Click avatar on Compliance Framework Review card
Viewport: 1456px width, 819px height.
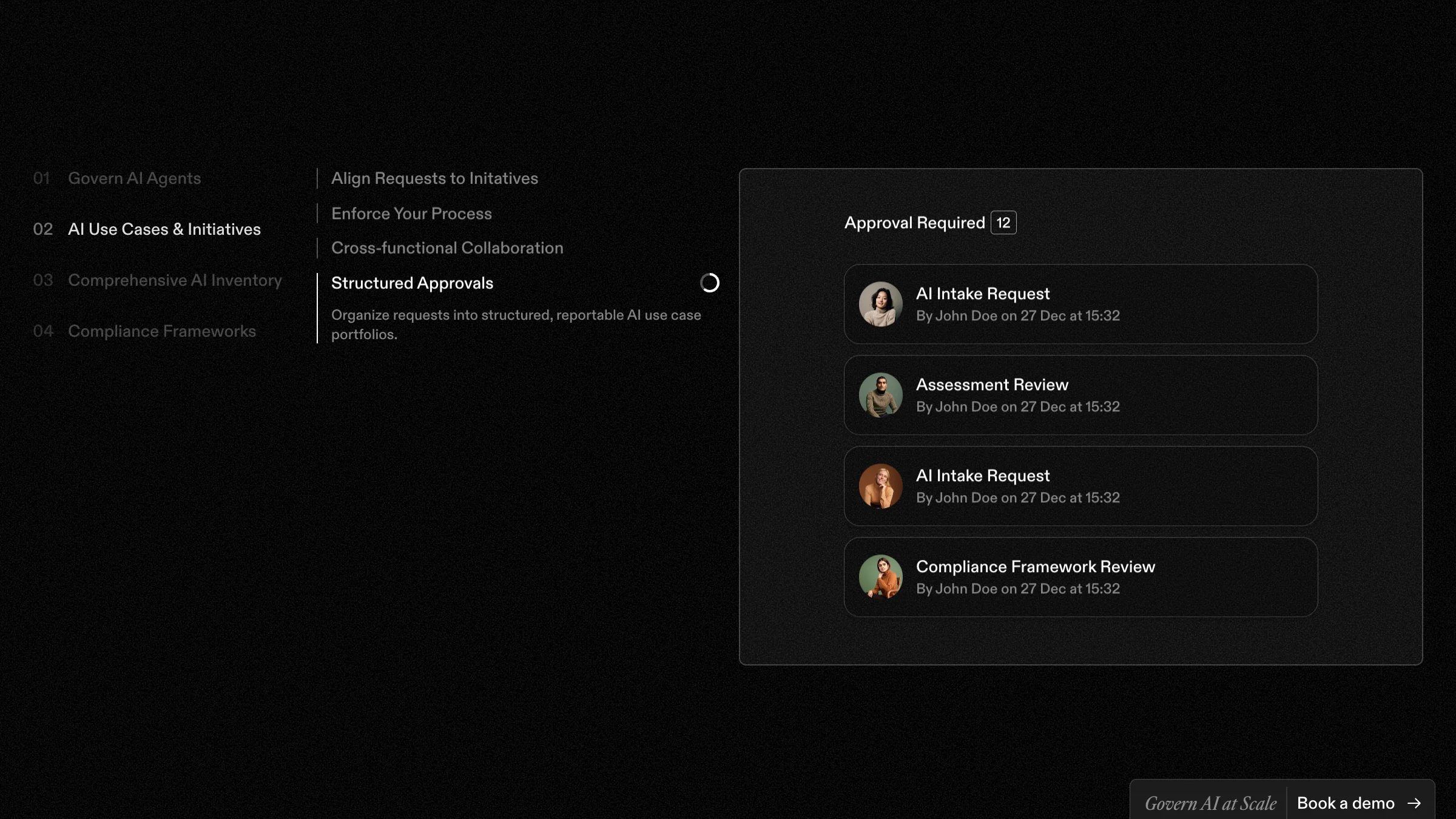(x=880, y=577)
